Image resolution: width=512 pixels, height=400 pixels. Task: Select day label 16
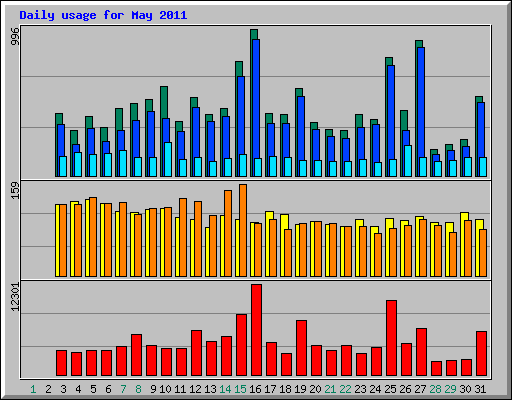click(255, 389)
